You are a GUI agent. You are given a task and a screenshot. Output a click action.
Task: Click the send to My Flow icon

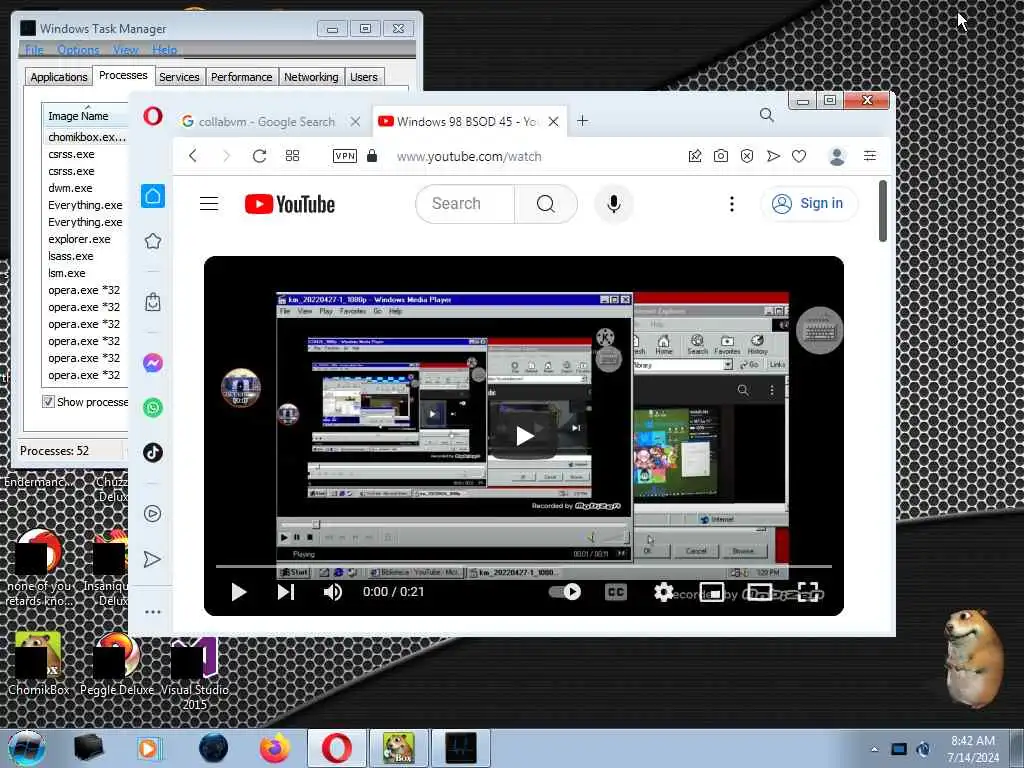tap(773, 155)
